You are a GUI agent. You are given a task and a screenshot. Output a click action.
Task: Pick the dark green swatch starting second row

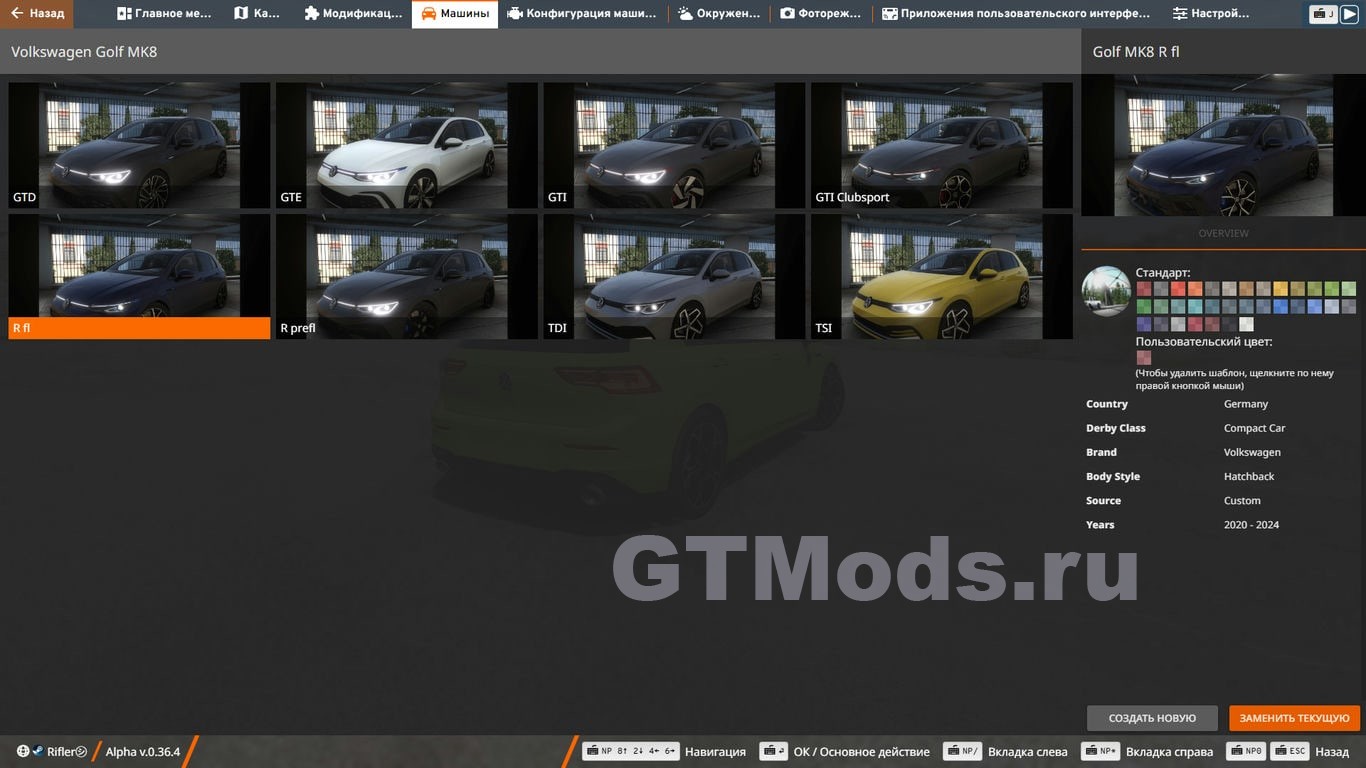(1144, 306)
